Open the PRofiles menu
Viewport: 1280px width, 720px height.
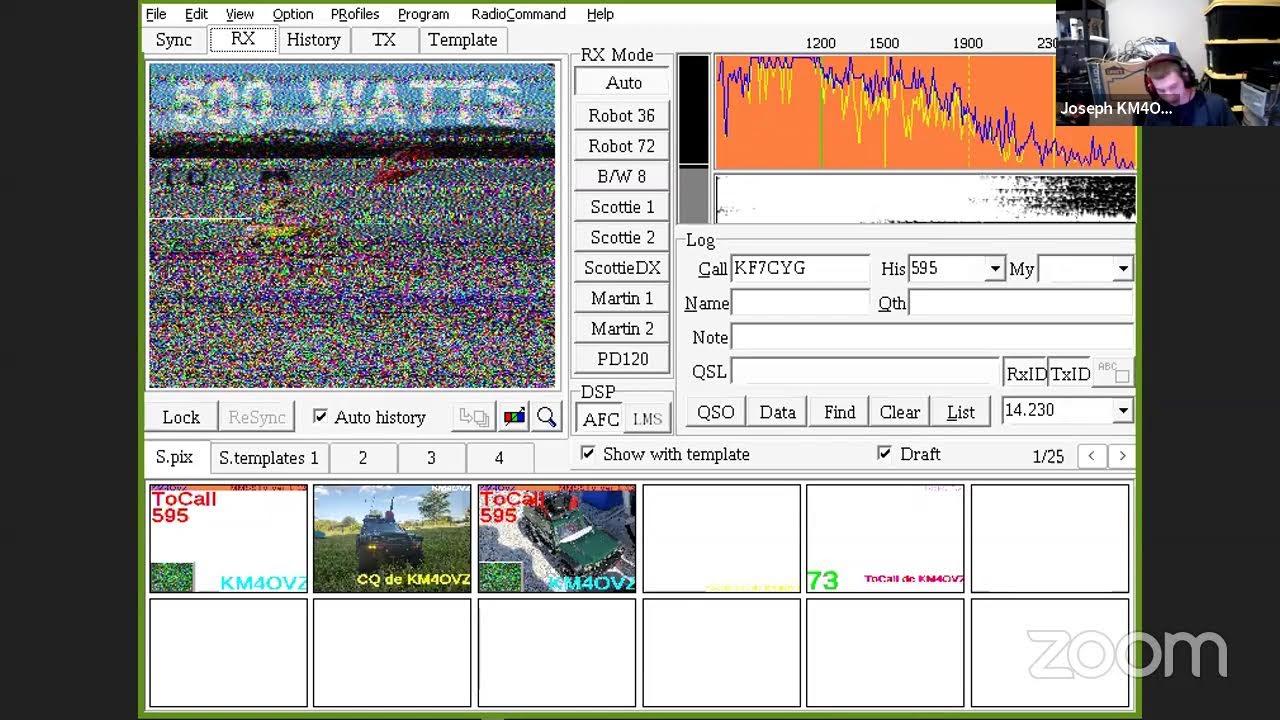[x=355, y=14]
